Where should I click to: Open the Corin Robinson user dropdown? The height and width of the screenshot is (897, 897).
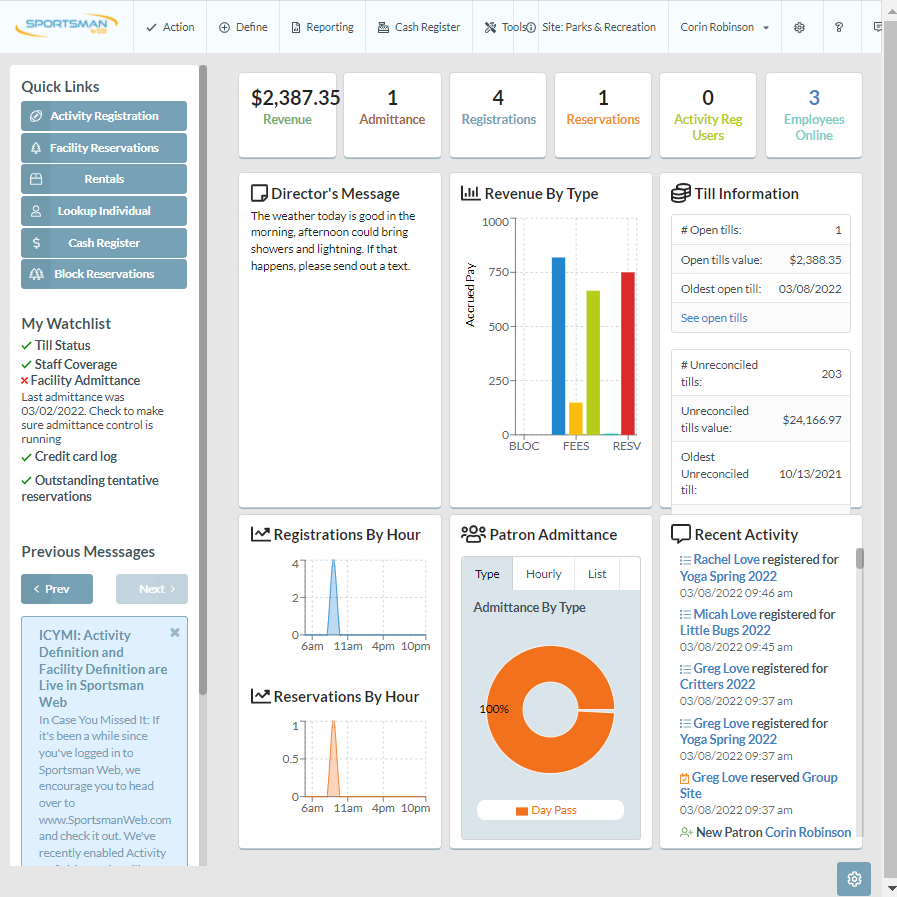coord(723,27)
